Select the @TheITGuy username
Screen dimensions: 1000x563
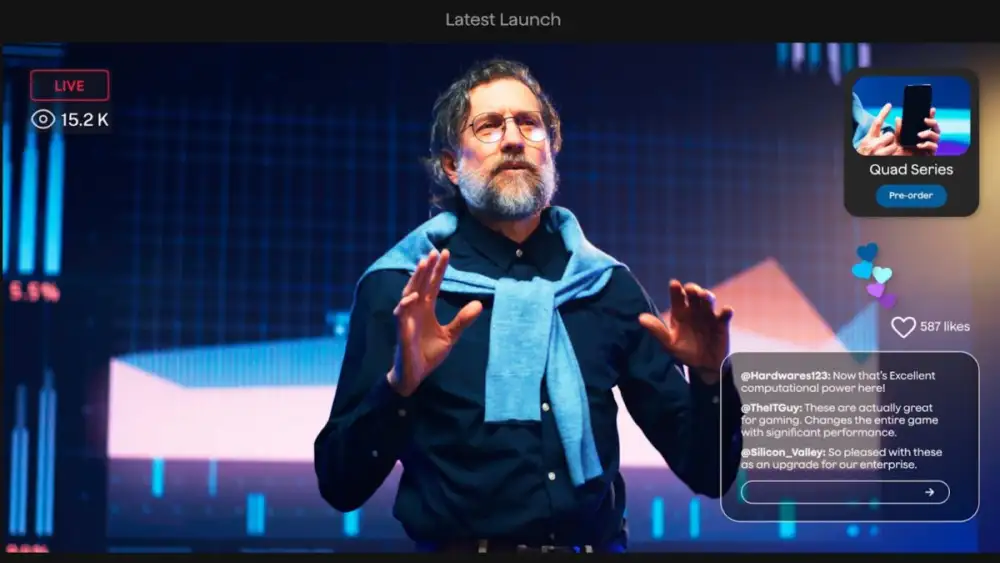[x=772, y=408]
